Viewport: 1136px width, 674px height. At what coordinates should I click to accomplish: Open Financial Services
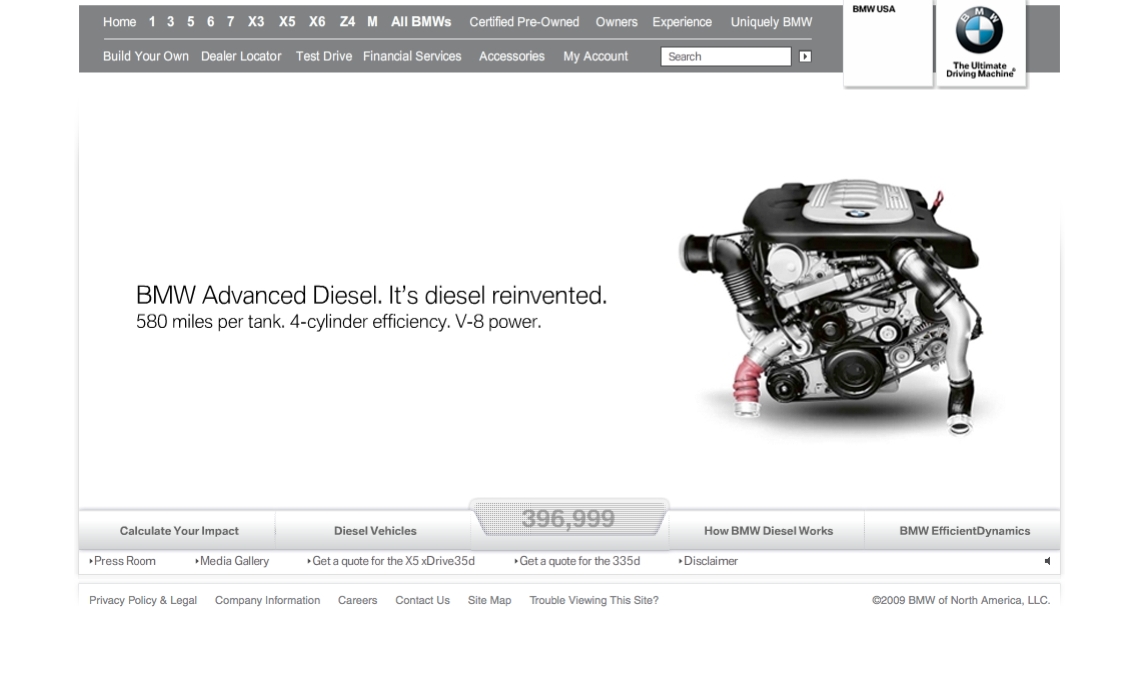(412, 56)
